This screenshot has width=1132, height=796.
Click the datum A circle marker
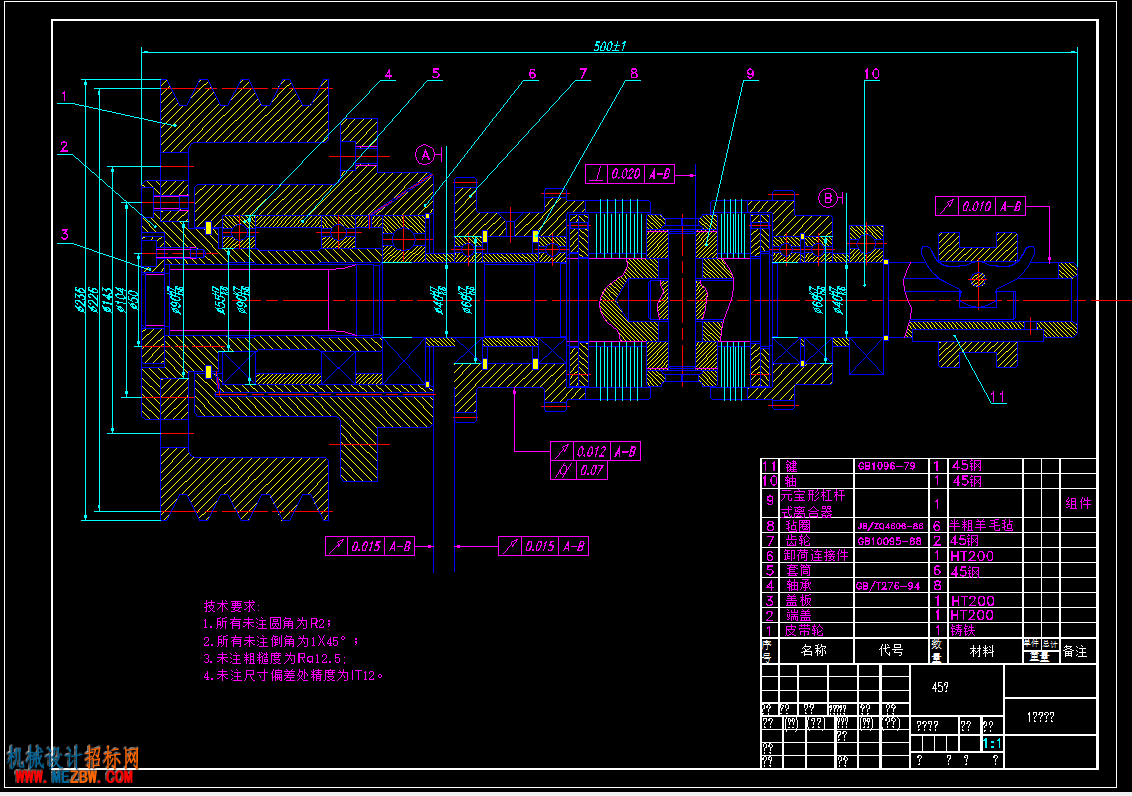(427, 155)
